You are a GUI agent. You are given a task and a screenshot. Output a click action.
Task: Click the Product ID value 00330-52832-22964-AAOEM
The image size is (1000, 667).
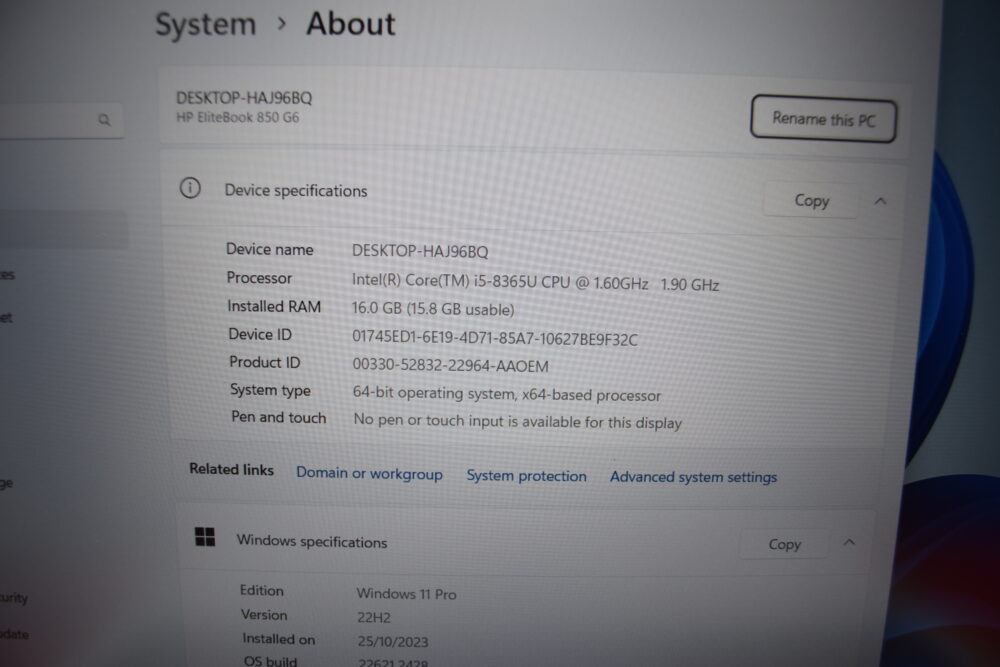[x=450, y=365]
